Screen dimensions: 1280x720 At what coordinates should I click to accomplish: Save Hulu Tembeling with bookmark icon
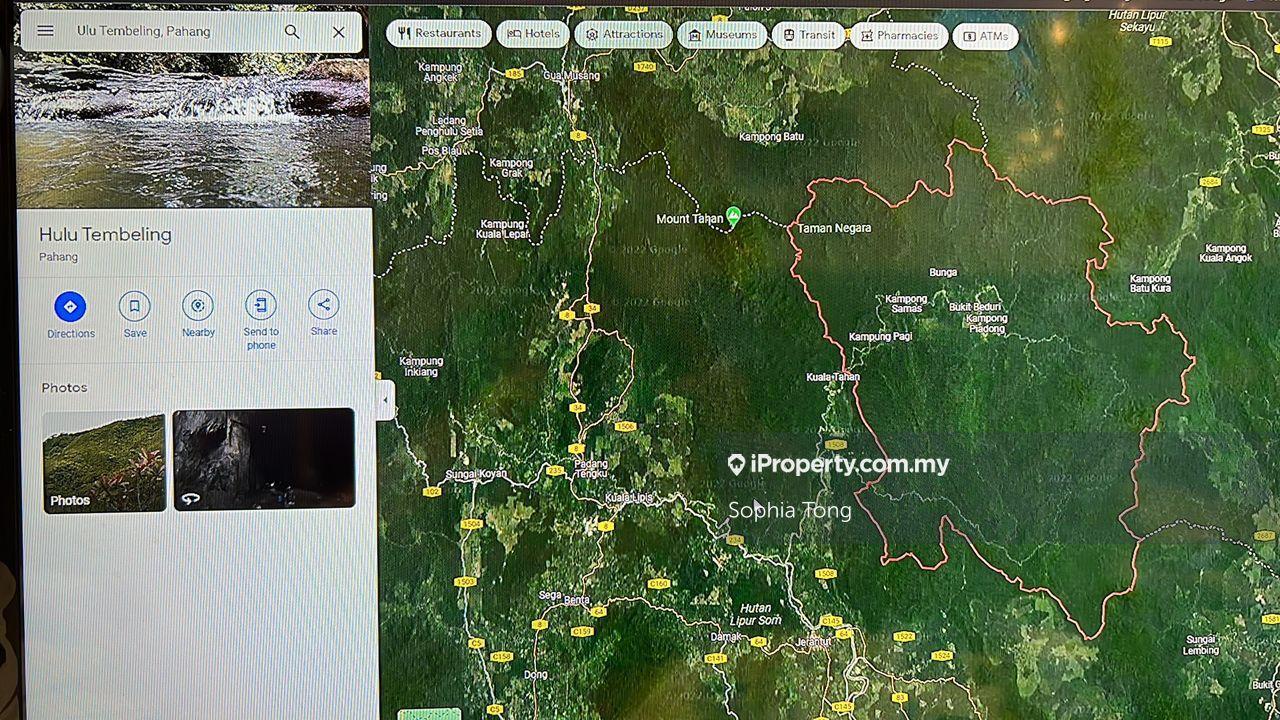(x=134, y=306)
